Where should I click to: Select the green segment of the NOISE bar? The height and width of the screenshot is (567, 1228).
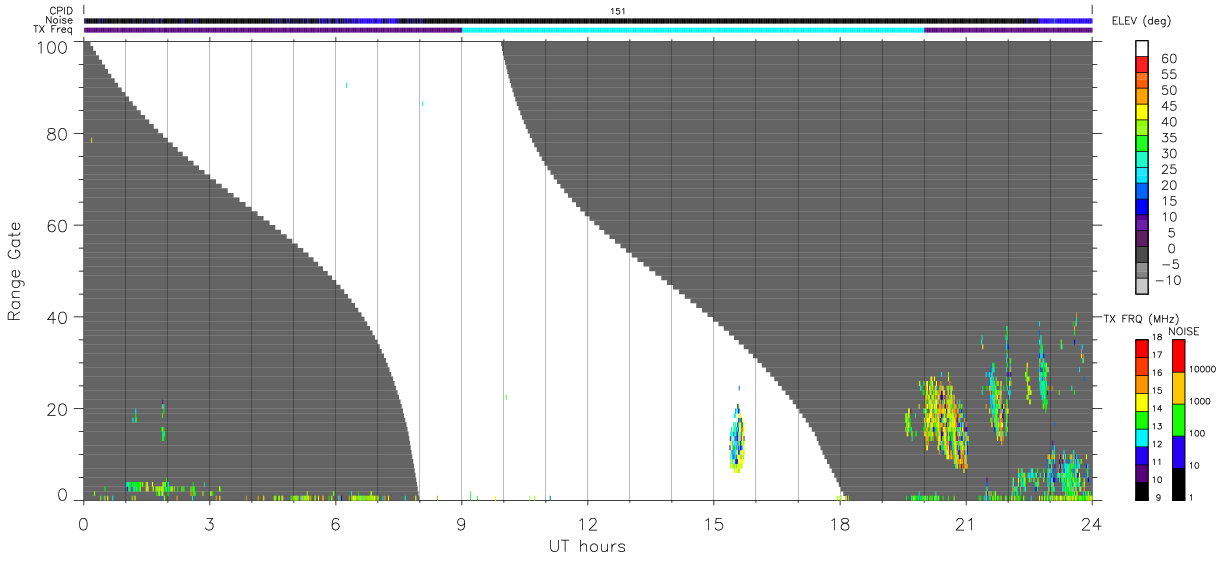(1178, 419)
